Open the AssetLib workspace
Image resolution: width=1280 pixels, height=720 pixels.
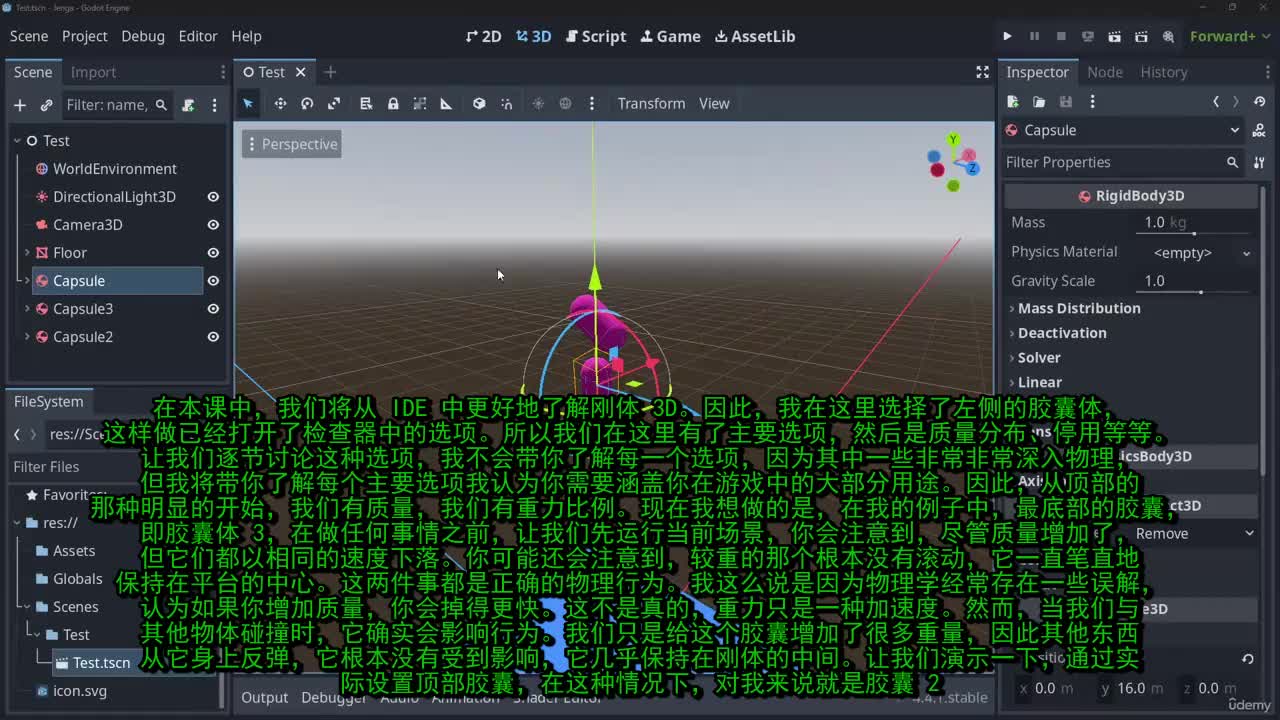tap(755, 36)
